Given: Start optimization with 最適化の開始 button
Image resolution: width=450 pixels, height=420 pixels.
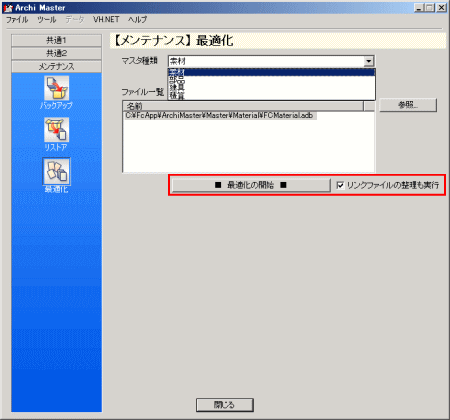Looking at the screenshot, I should [x=251, y=185].
